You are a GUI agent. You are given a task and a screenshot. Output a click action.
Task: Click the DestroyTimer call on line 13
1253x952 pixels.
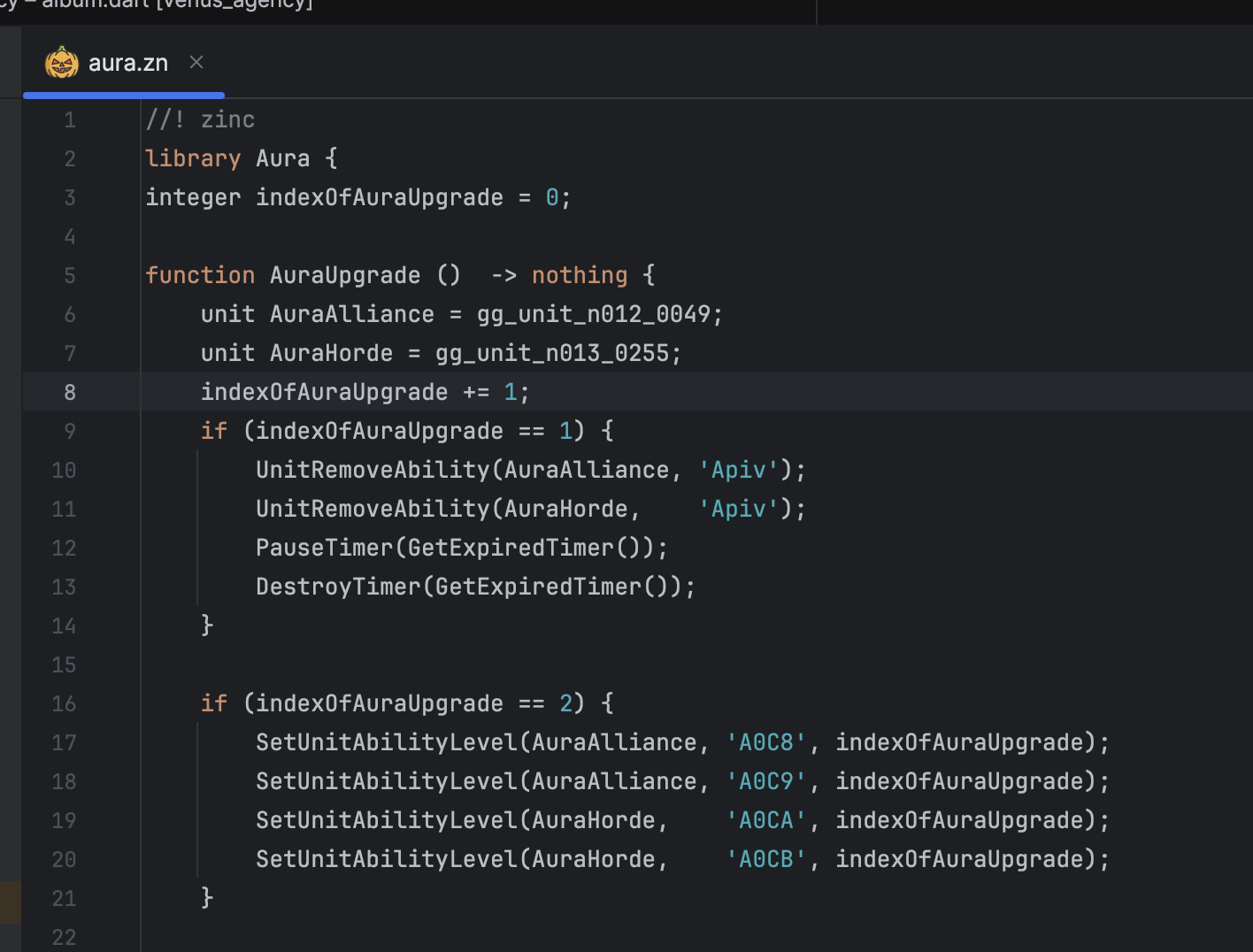tap(338, 587)
